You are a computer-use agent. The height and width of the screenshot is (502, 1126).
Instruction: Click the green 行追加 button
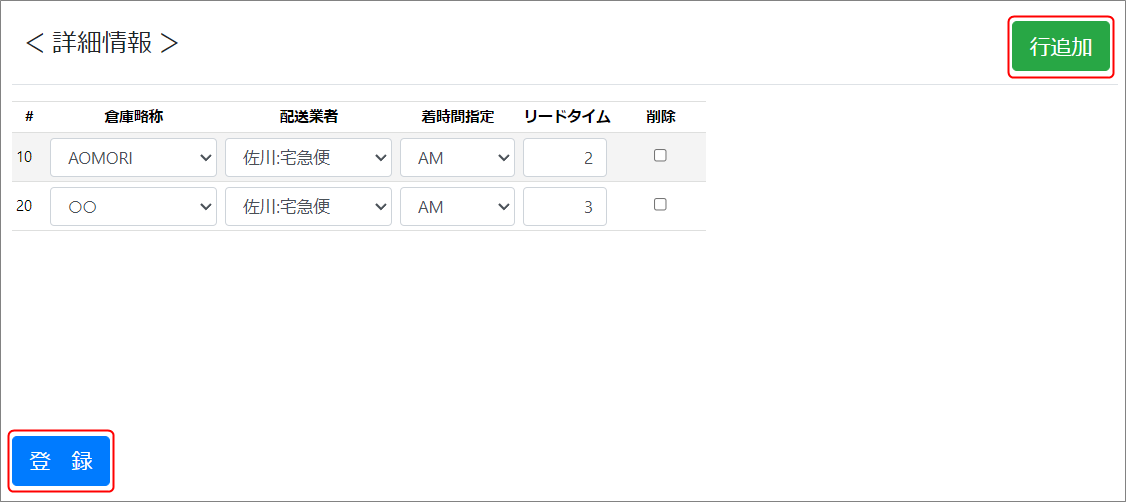(x=1060, y=47)
